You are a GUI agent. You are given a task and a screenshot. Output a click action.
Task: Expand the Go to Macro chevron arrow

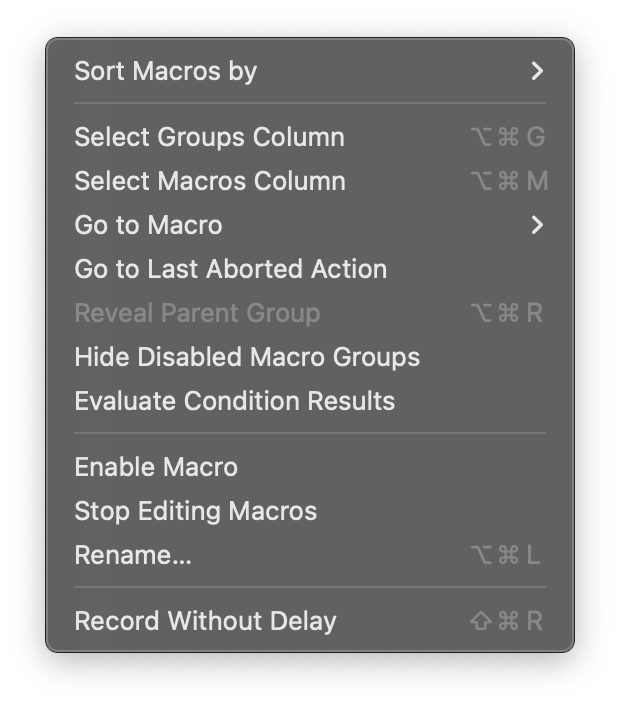pos(537,225)
